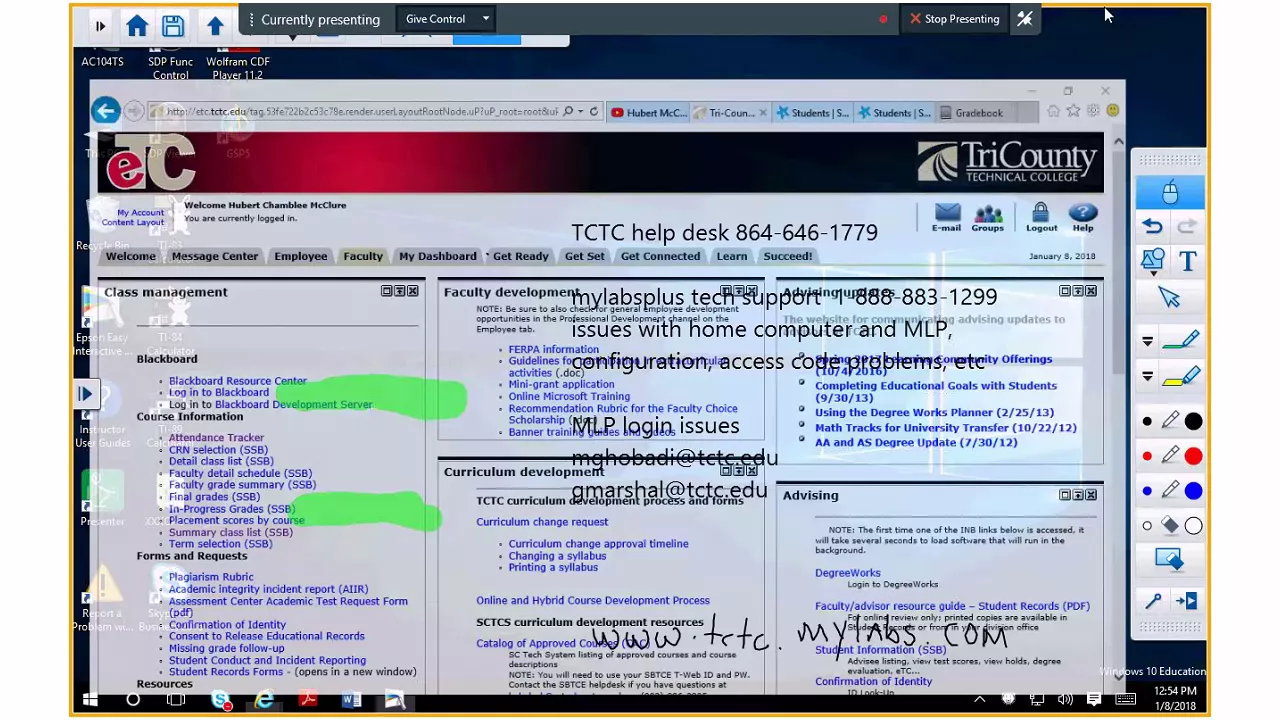
Task: Click the Logout padlock icon
Action: (x=1041, y=217)
